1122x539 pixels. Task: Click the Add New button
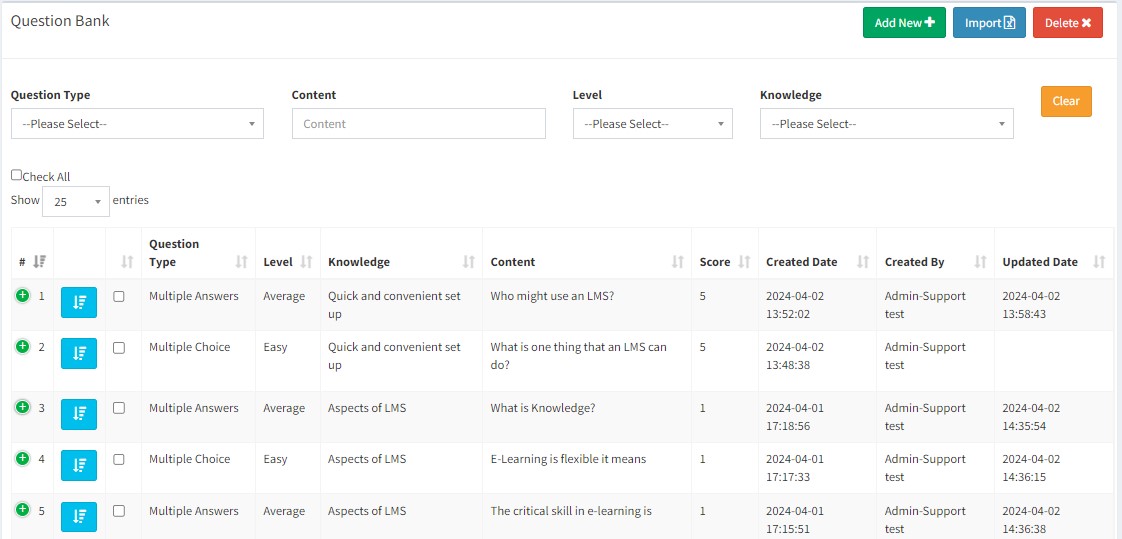[904, 23]
